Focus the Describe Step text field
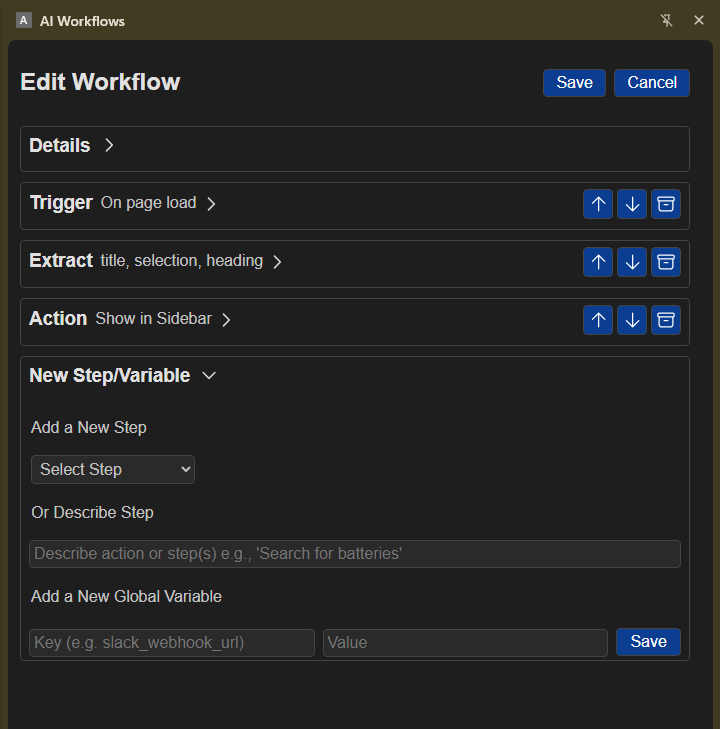 355,554
